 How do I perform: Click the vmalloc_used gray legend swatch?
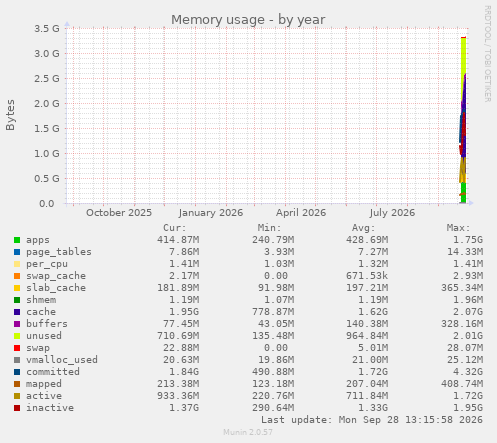[17, 360]
